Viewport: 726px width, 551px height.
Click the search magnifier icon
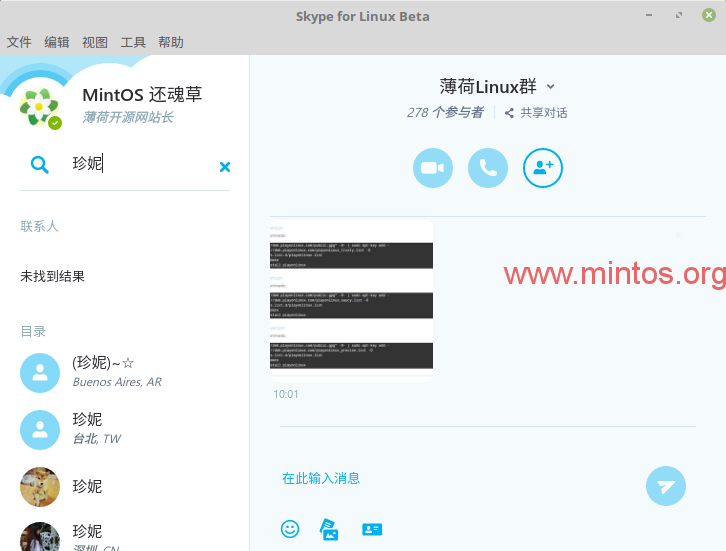(39, 164)
